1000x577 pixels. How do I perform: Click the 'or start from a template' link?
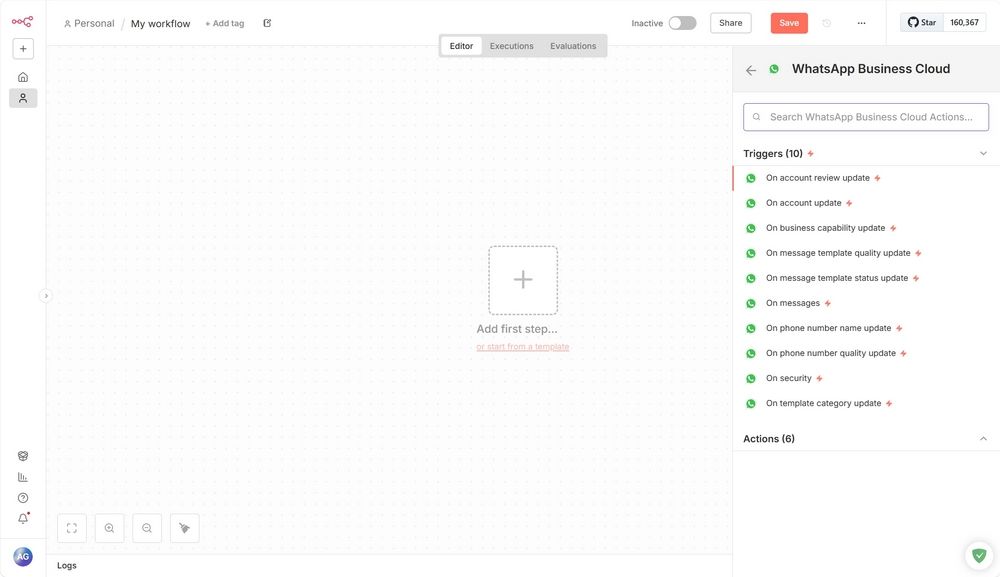(x=522, y=345)
